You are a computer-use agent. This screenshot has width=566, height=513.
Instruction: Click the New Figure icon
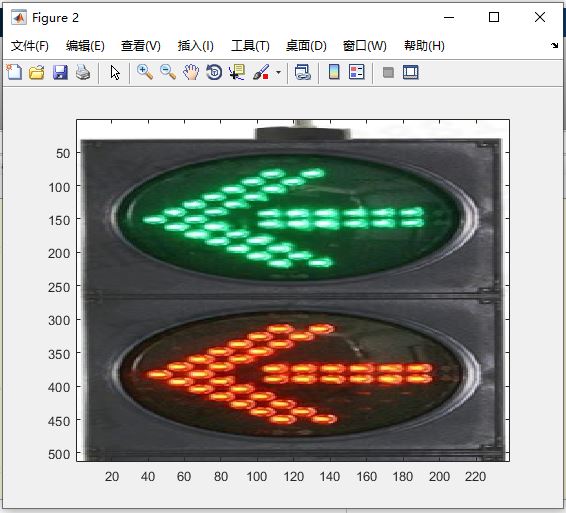[x=14, y=72]
